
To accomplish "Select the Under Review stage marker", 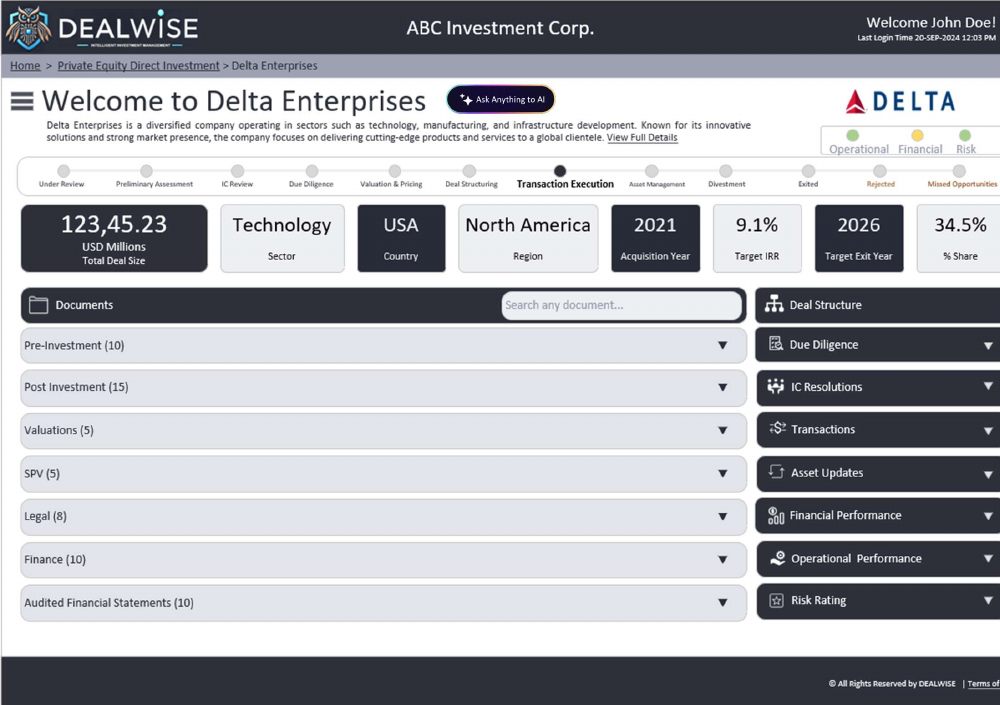I will pyautogui.click(x=63, y=171).
